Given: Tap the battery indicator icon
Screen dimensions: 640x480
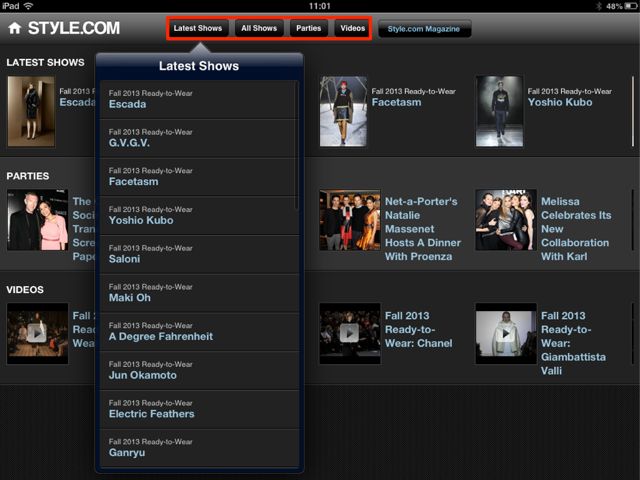Looking at the screenshot, I should pos(630,6).
